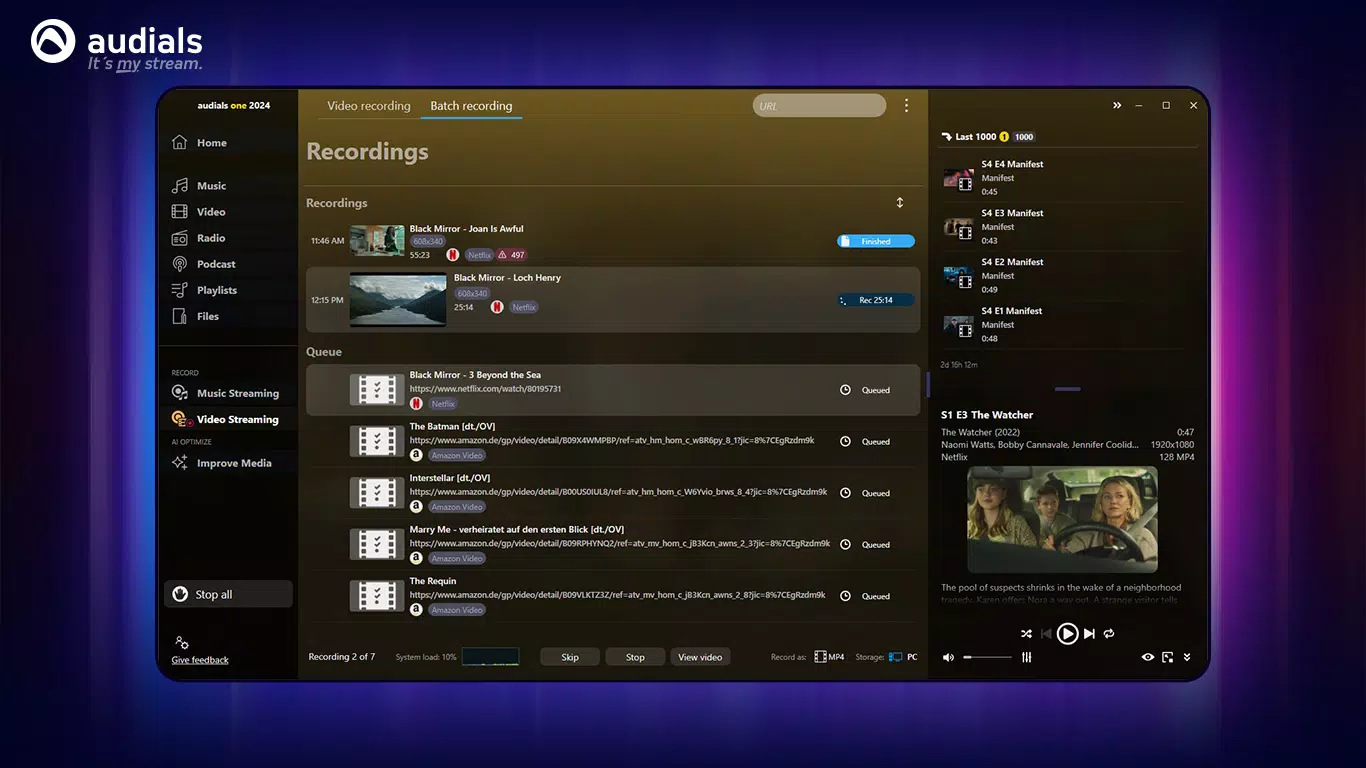
Task: Open Black Mirror Joan Is Awful thumbnail
Action: [377, 241]
